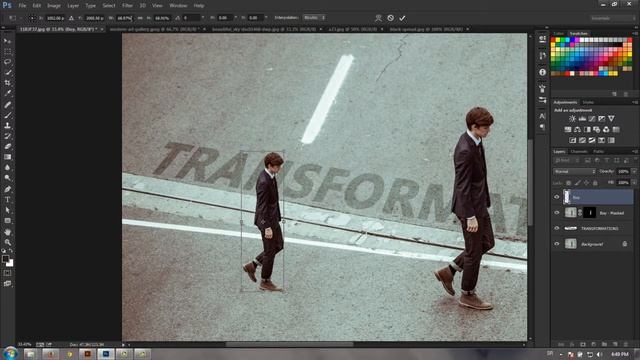The width and height of the screenshot is (640, 360).
Task: Open the Interpolation dropdown
Action: tap(314, 18)
